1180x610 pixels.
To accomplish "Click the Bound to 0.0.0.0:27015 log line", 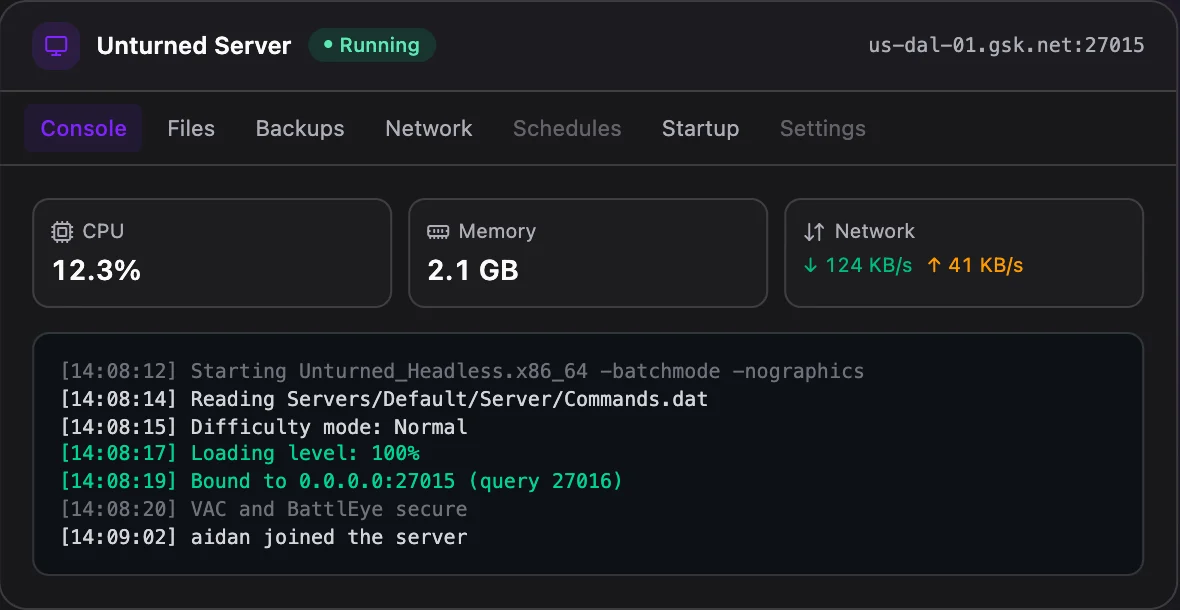I will pyautogui.click(x=342, y=481).
